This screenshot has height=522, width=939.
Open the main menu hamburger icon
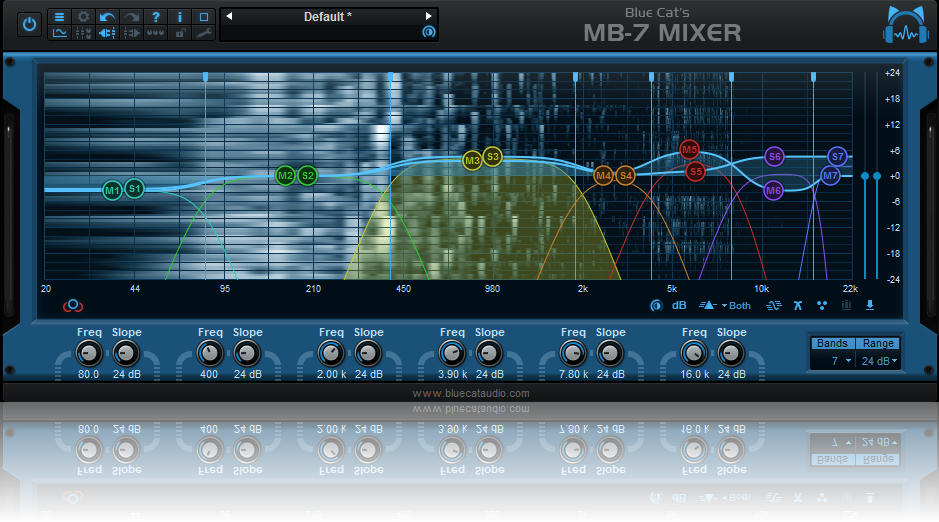59,17
